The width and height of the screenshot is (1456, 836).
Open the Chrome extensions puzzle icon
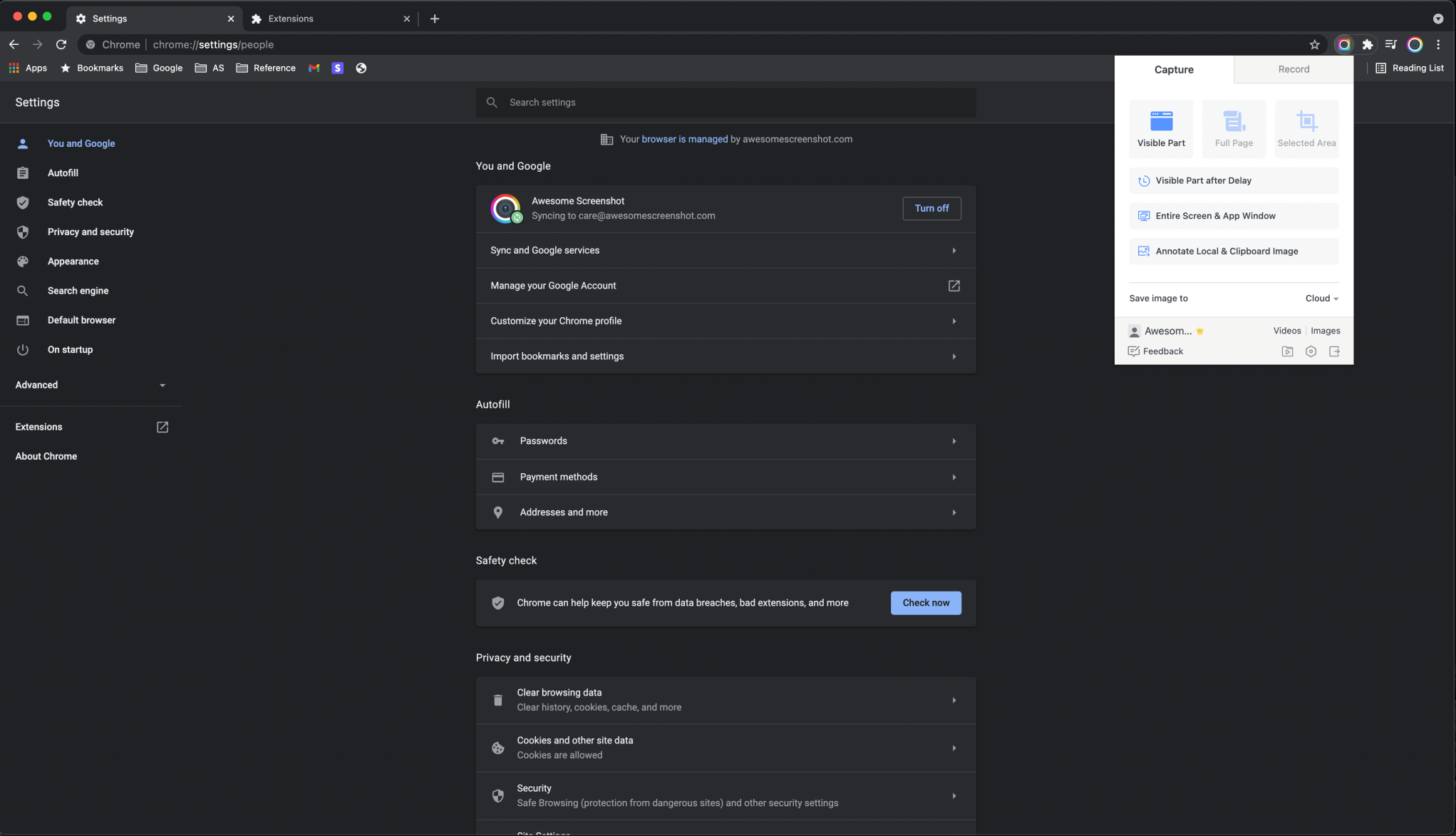(x=1368, y=44)
